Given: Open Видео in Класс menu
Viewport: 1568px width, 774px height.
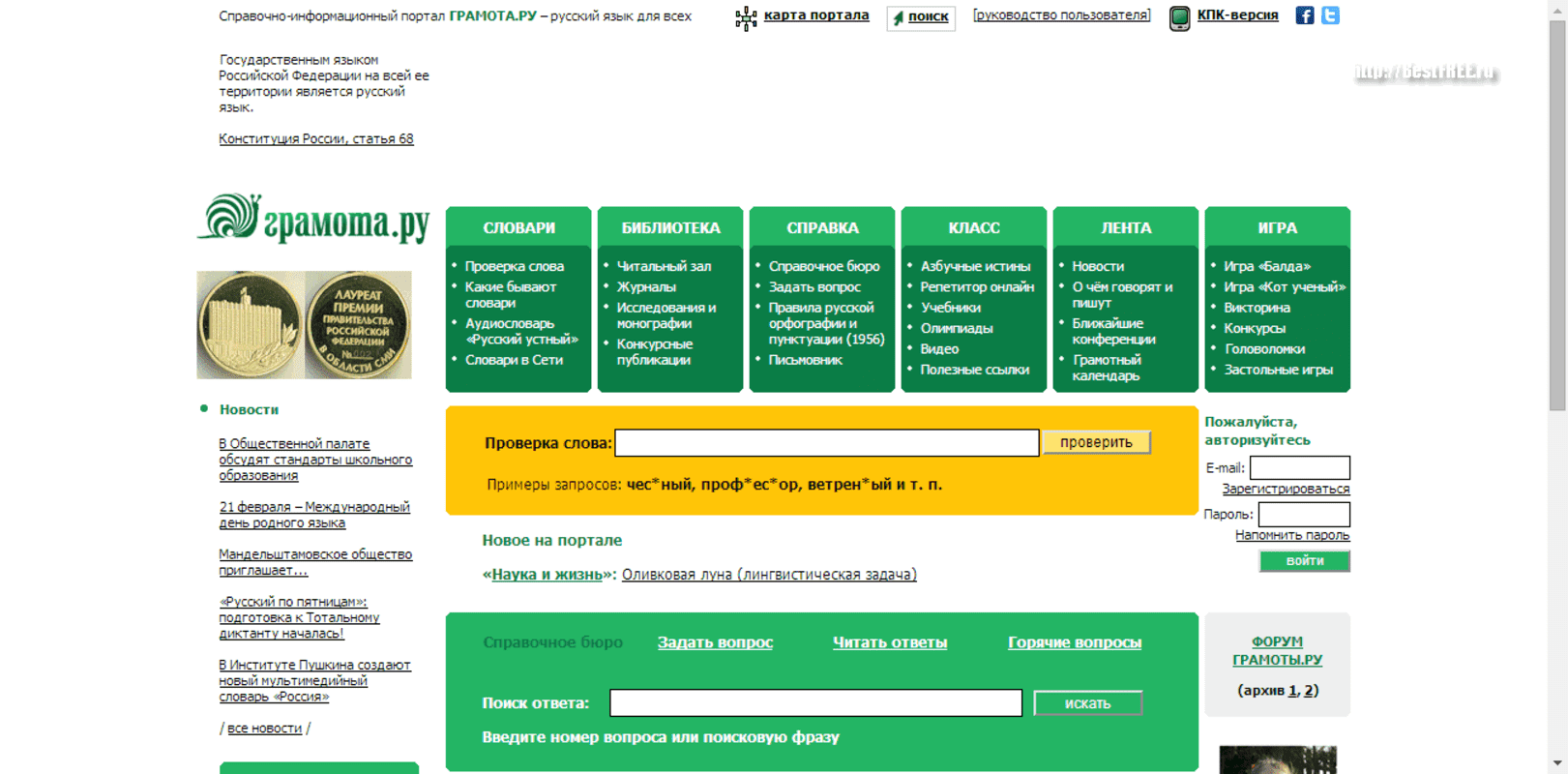Looking at the screenshot, I should (939, 349).
